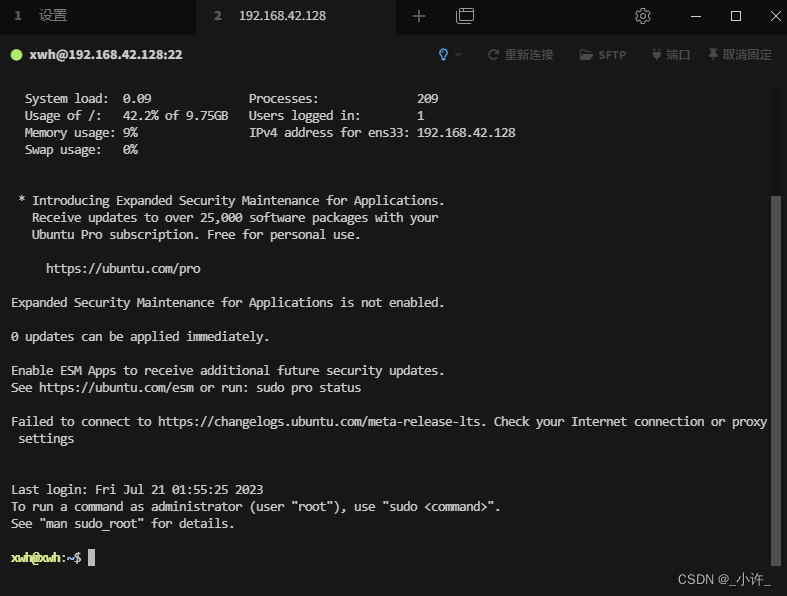
Task: Click the https://ubuntu.com/esm URL
Action: (116, 388)
